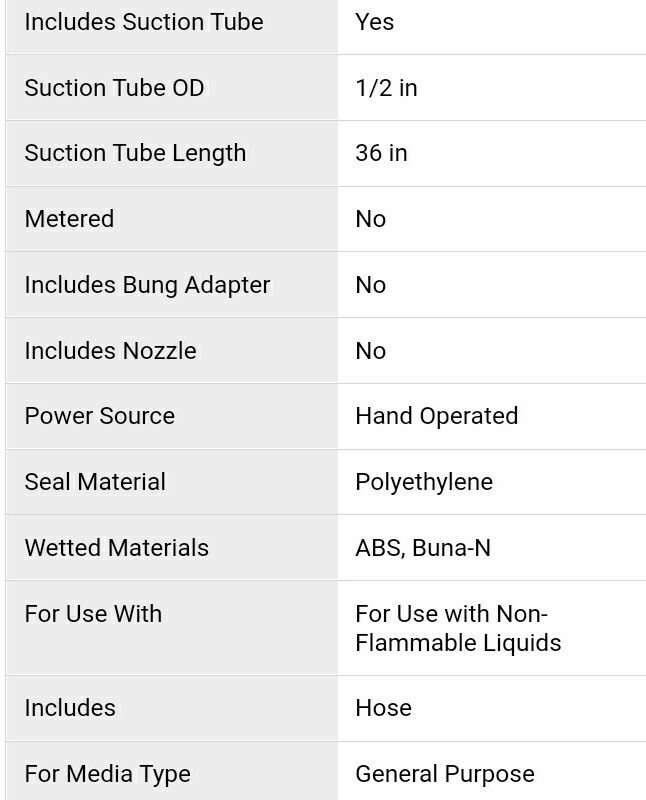This screenshot has width=646, height=800.
Task: Click the 'Includes Nozzle' label
Action: 110,351
